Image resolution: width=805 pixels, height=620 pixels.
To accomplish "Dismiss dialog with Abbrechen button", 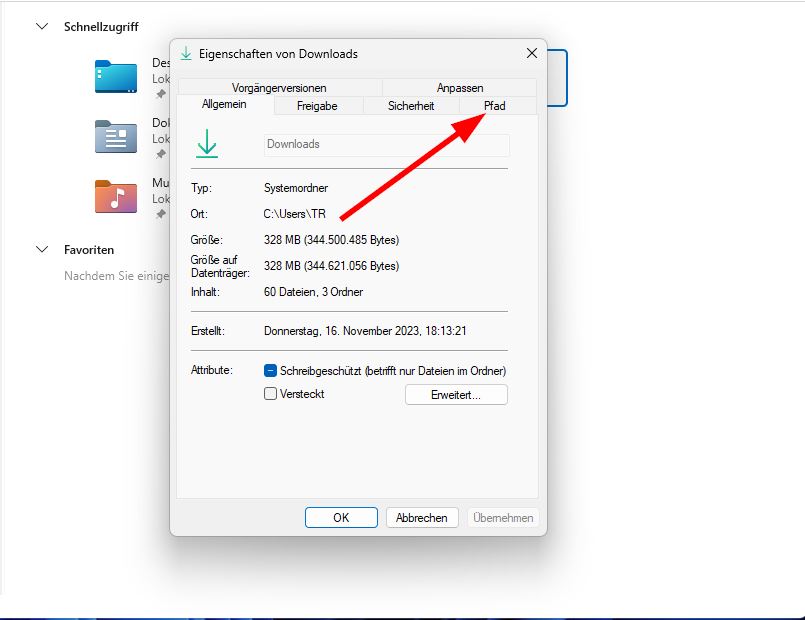I will point(421,517).
